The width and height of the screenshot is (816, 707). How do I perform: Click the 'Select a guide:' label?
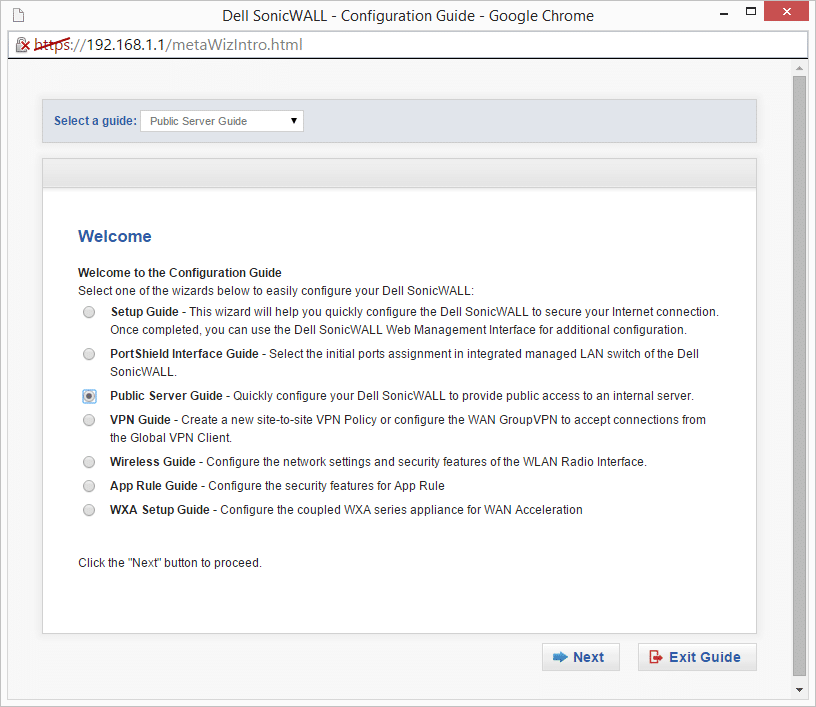click(x=95, y=121)
